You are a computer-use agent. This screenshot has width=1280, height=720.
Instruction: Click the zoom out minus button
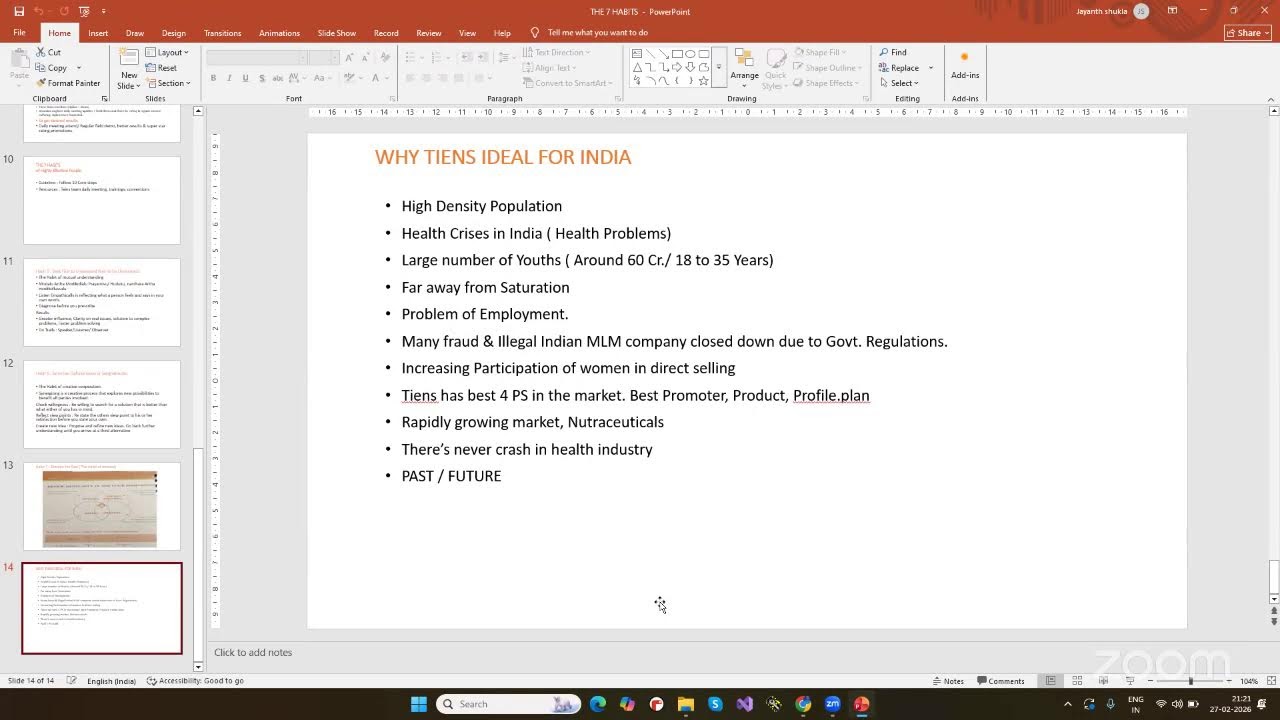[1149, 681]
